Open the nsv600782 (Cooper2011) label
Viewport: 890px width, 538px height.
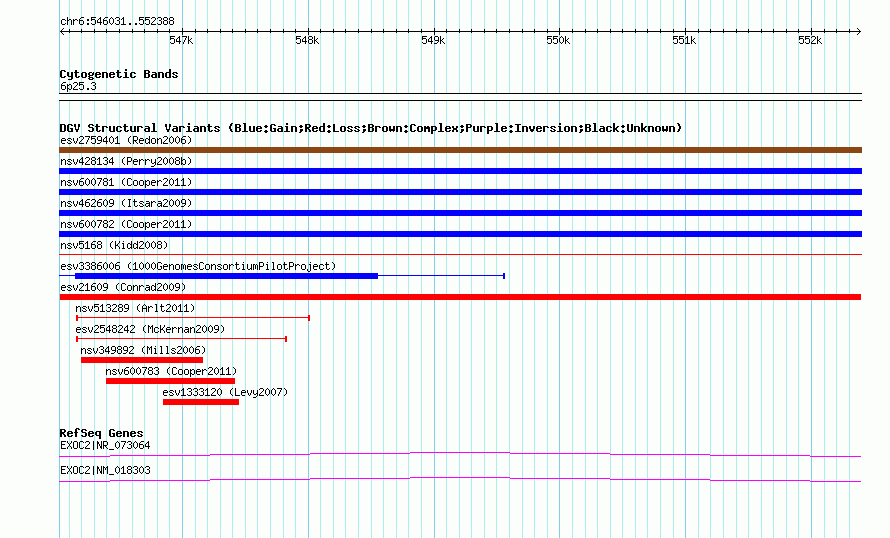(x=126, y=224)
